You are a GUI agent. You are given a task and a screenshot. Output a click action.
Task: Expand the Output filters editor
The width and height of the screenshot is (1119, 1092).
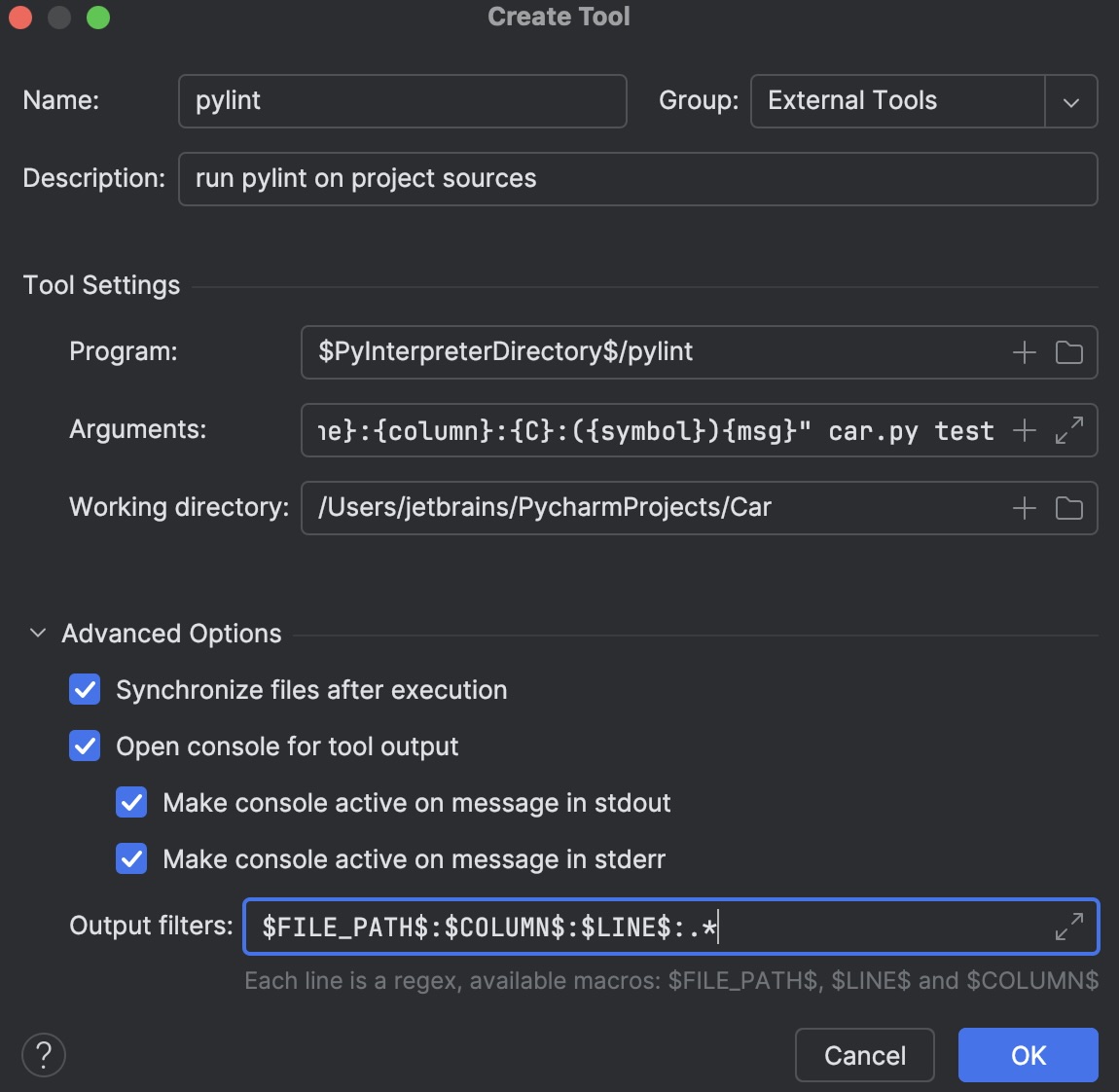1070,927
